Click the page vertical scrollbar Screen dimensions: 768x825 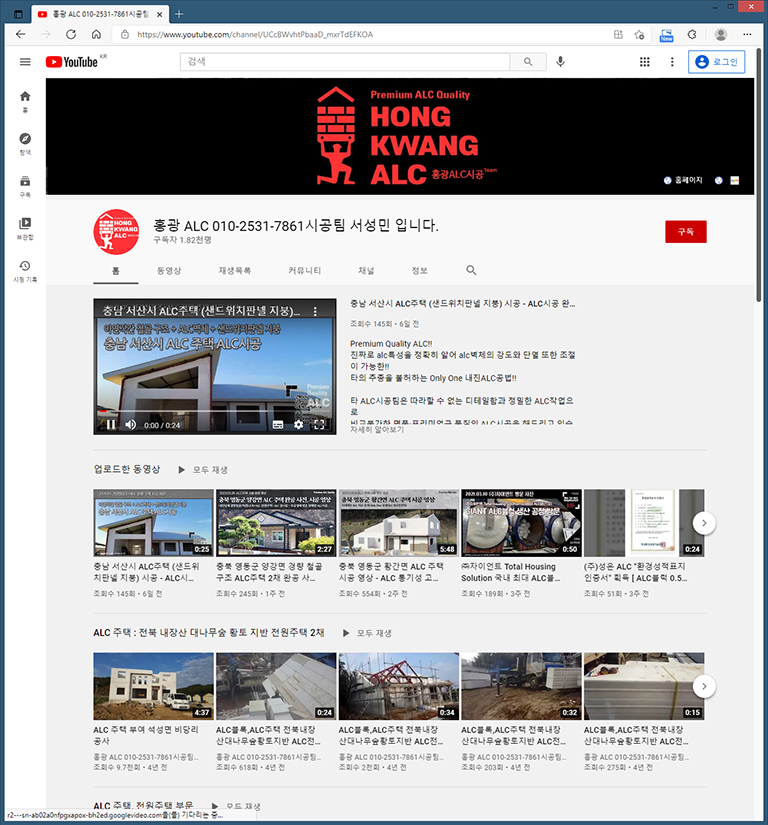point(758,175)
